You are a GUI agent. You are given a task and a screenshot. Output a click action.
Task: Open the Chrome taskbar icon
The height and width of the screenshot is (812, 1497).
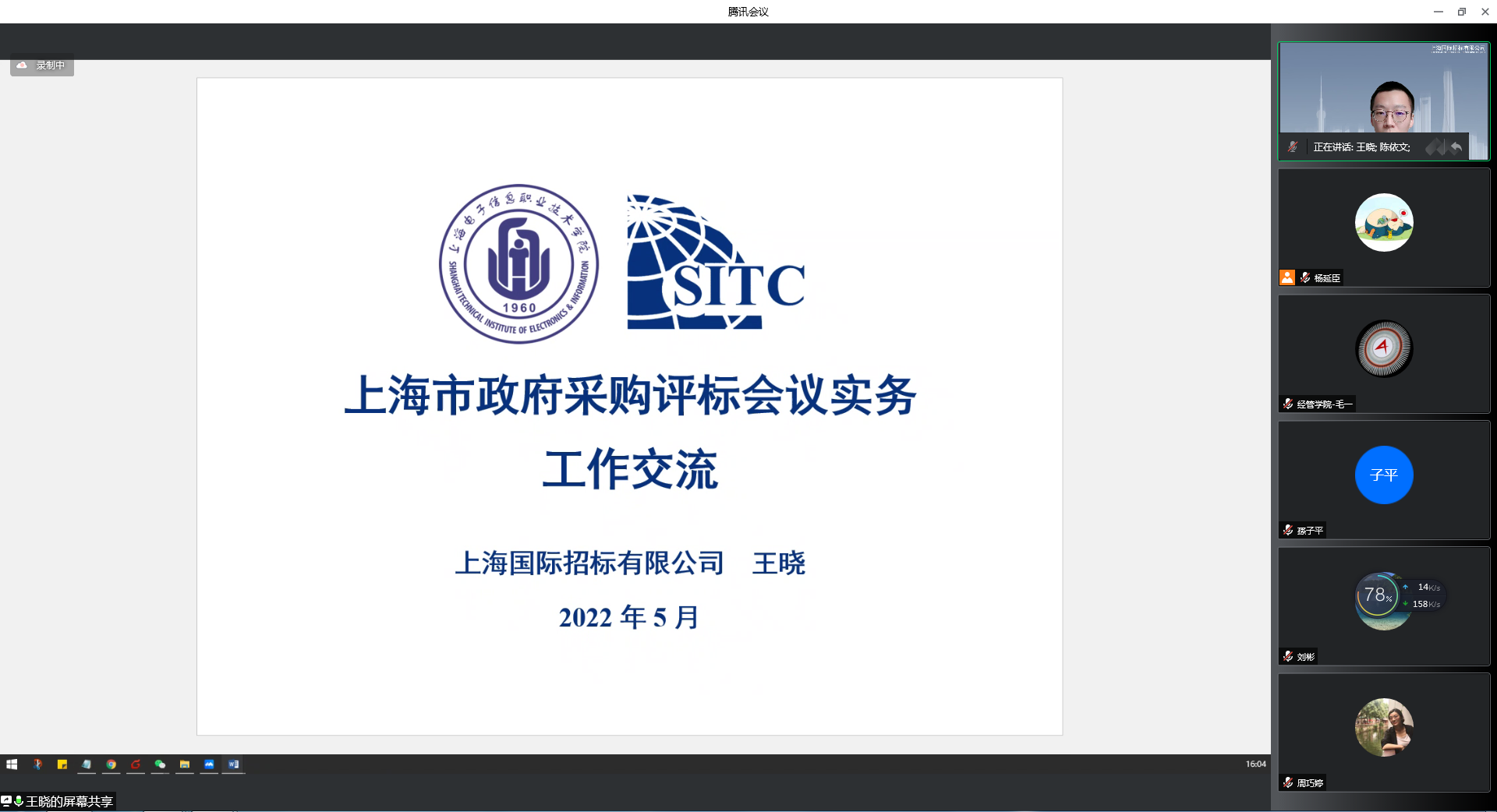point(111,764)
